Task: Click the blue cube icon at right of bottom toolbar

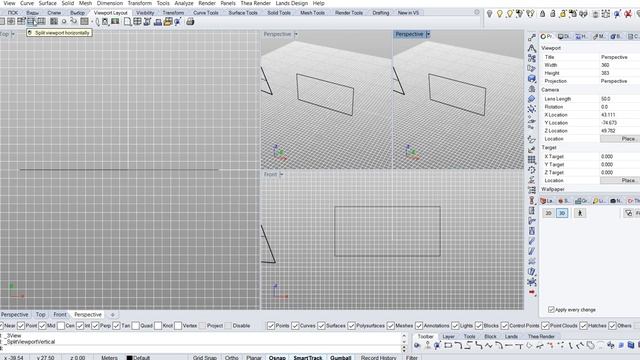Action: tap(631, 346)
